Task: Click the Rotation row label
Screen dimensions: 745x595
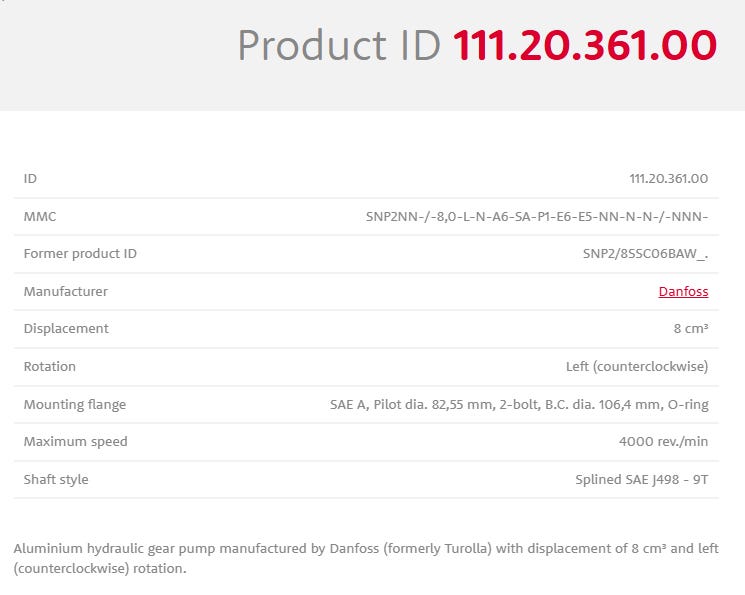Action: 50,367
